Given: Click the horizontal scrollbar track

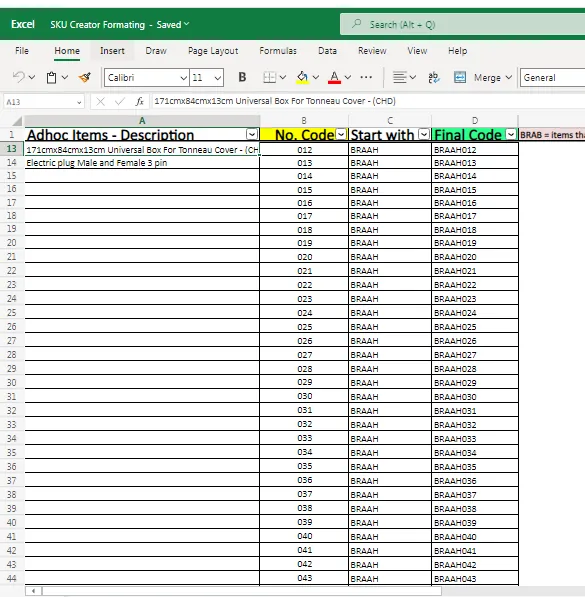Looking at the screenshot, I should 242,591.
